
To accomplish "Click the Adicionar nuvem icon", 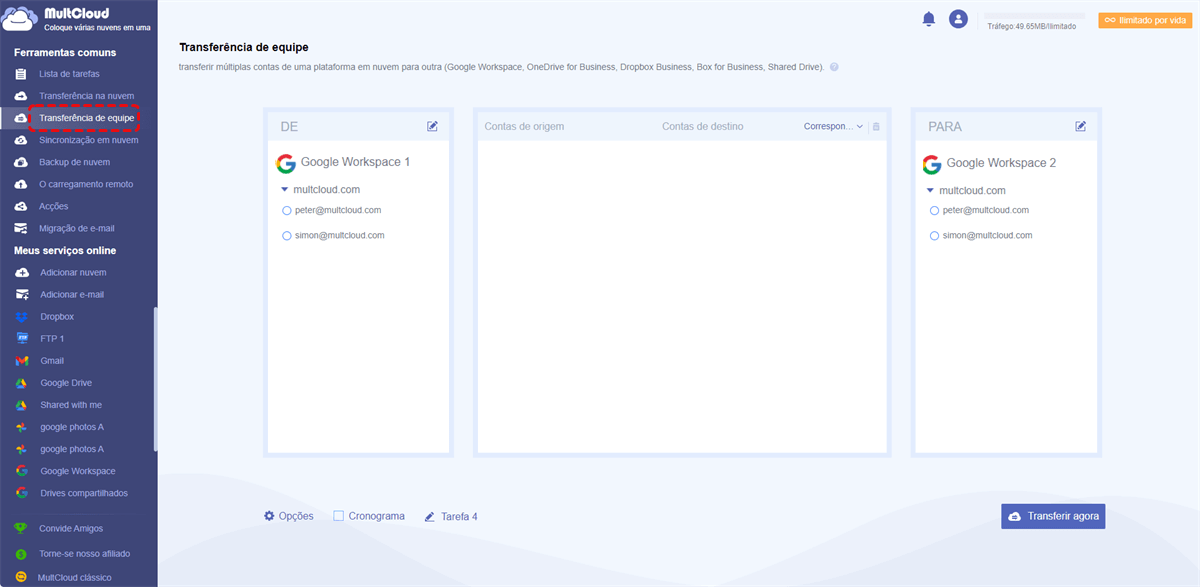I will coord(22,272).
